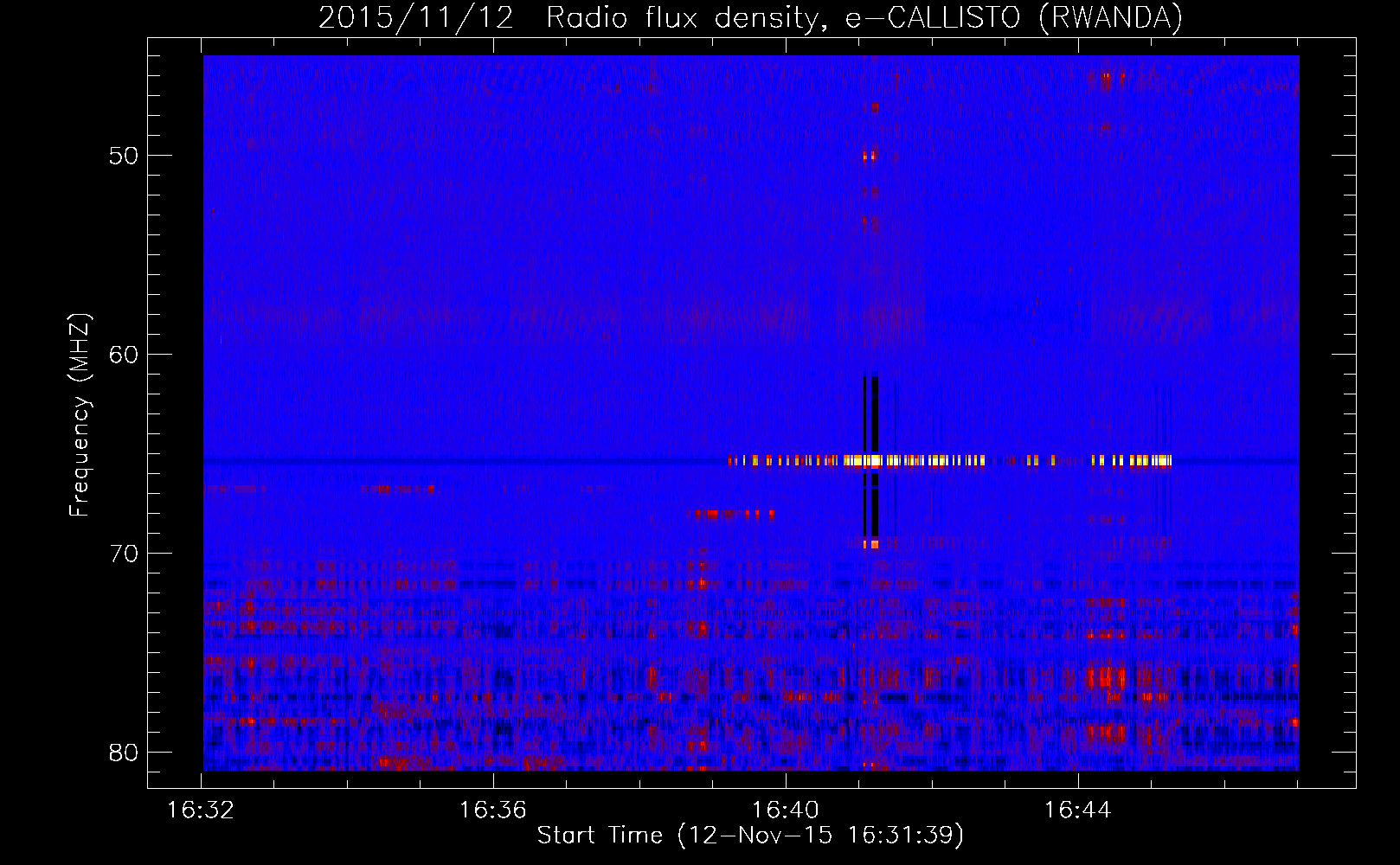Select the word "e-CALLISTO" in the title
1400x865 pixels.
[x=933, y=18]
